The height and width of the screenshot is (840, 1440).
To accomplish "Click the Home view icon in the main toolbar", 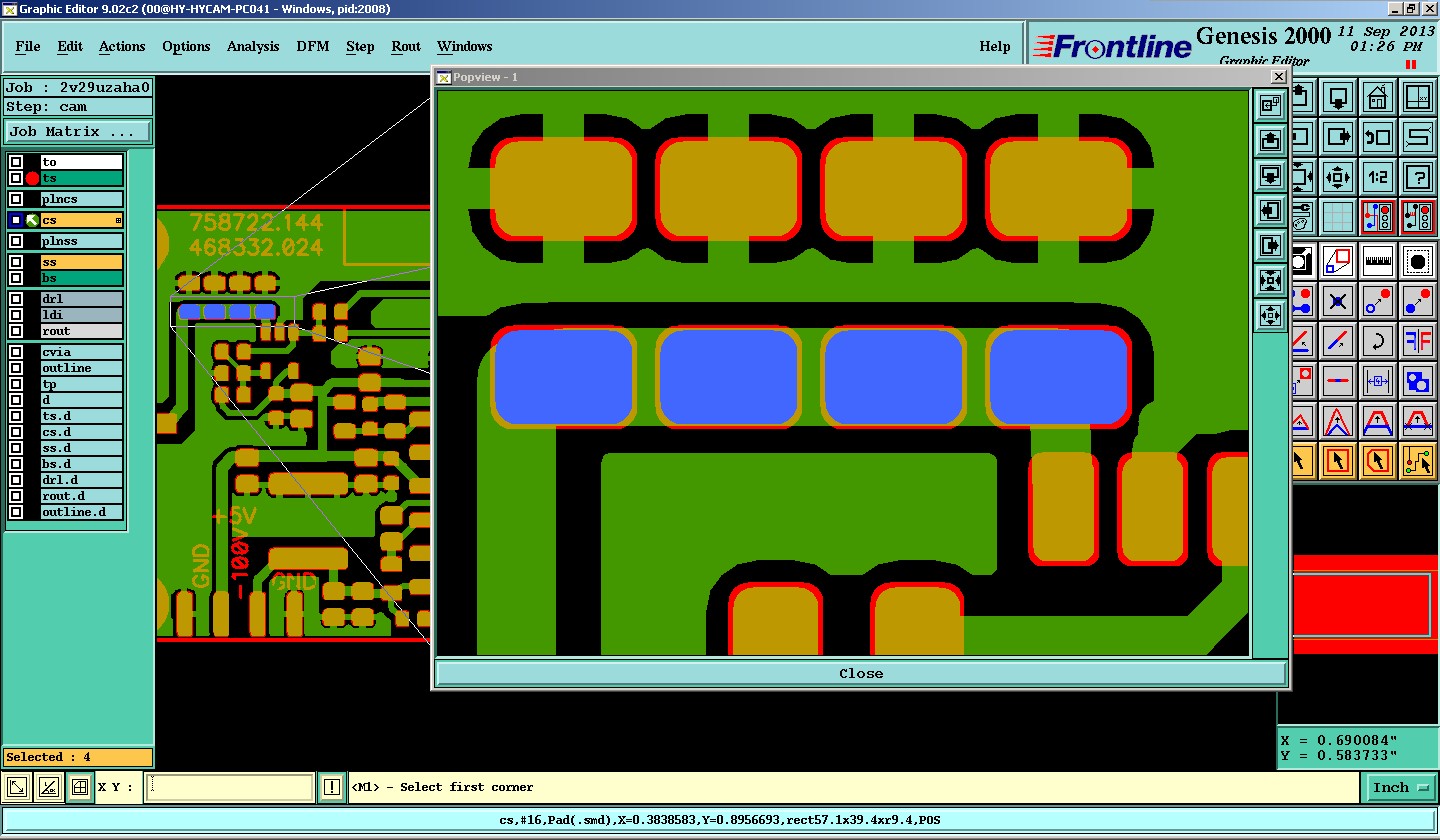I will tap(1378, 98).
